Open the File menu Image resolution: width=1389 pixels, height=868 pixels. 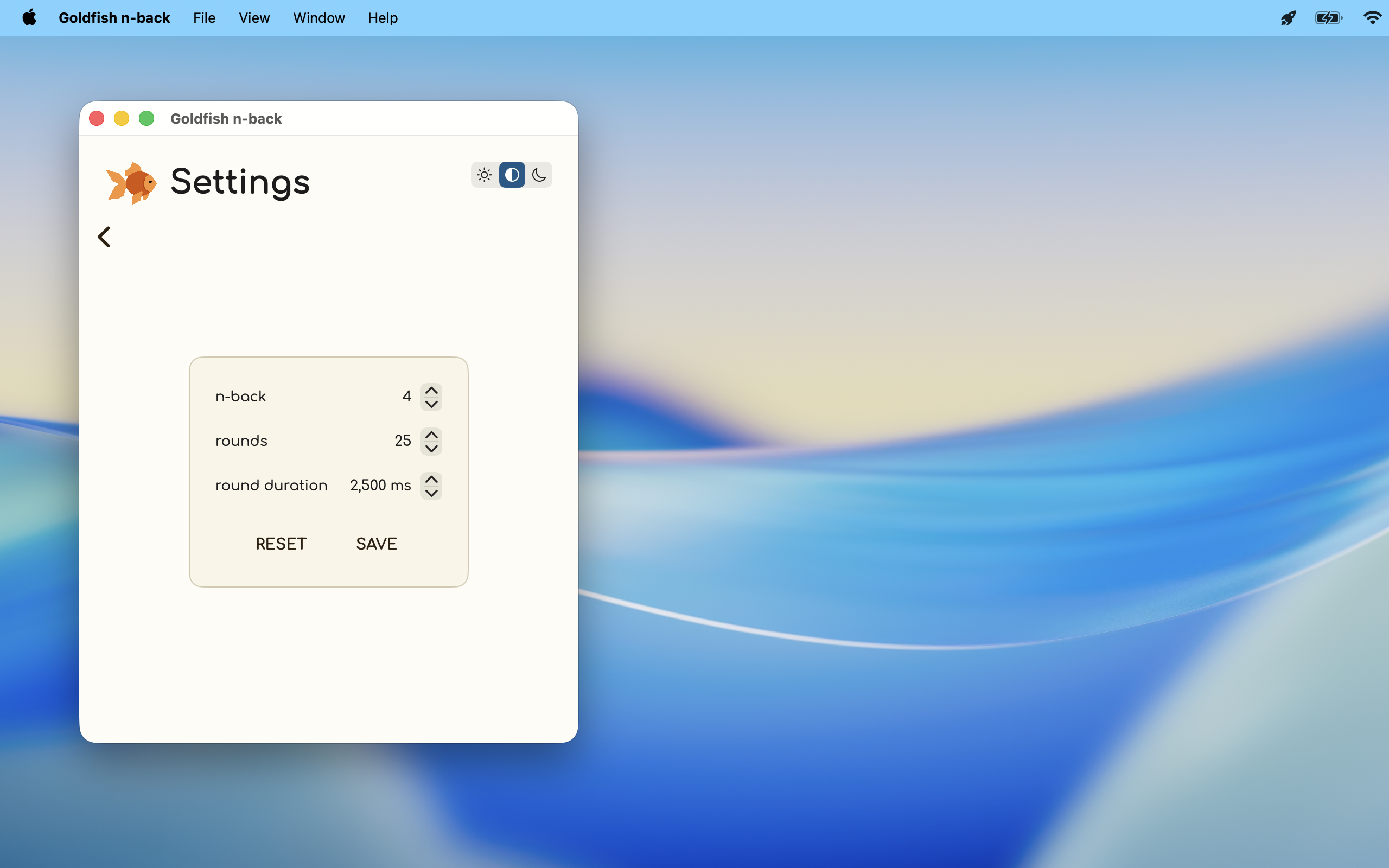coord(205,18)
